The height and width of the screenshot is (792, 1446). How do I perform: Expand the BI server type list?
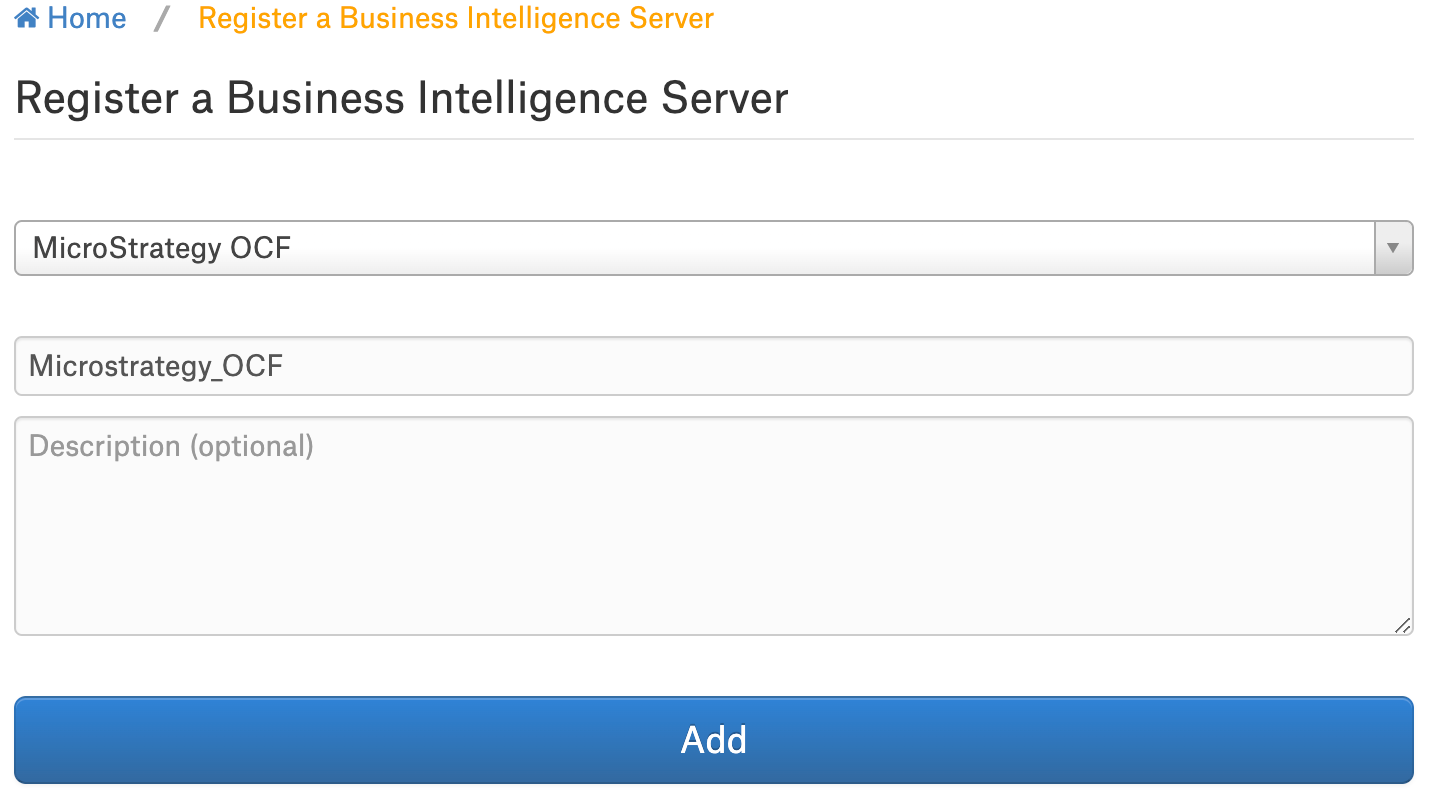714,248
